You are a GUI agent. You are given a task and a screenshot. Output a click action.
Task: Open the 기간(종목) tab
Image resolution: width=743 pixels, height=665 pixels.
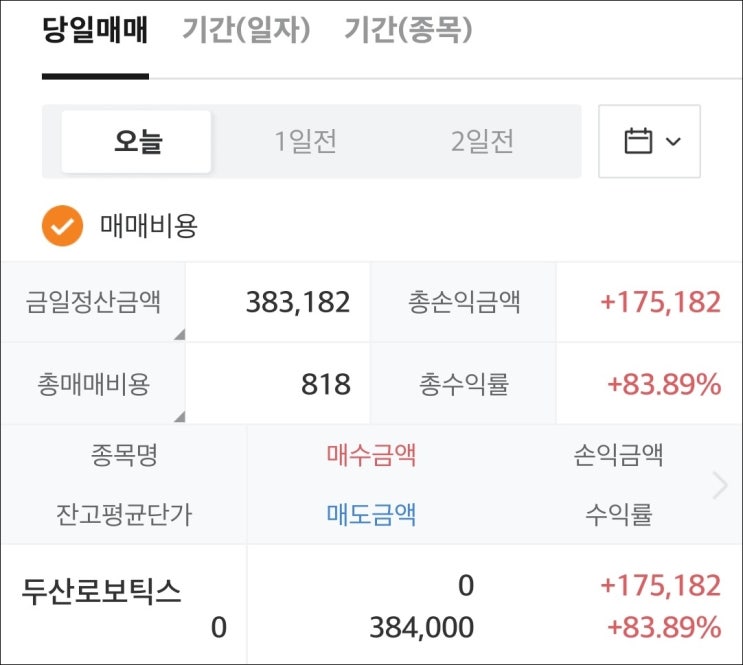(408, 31)
